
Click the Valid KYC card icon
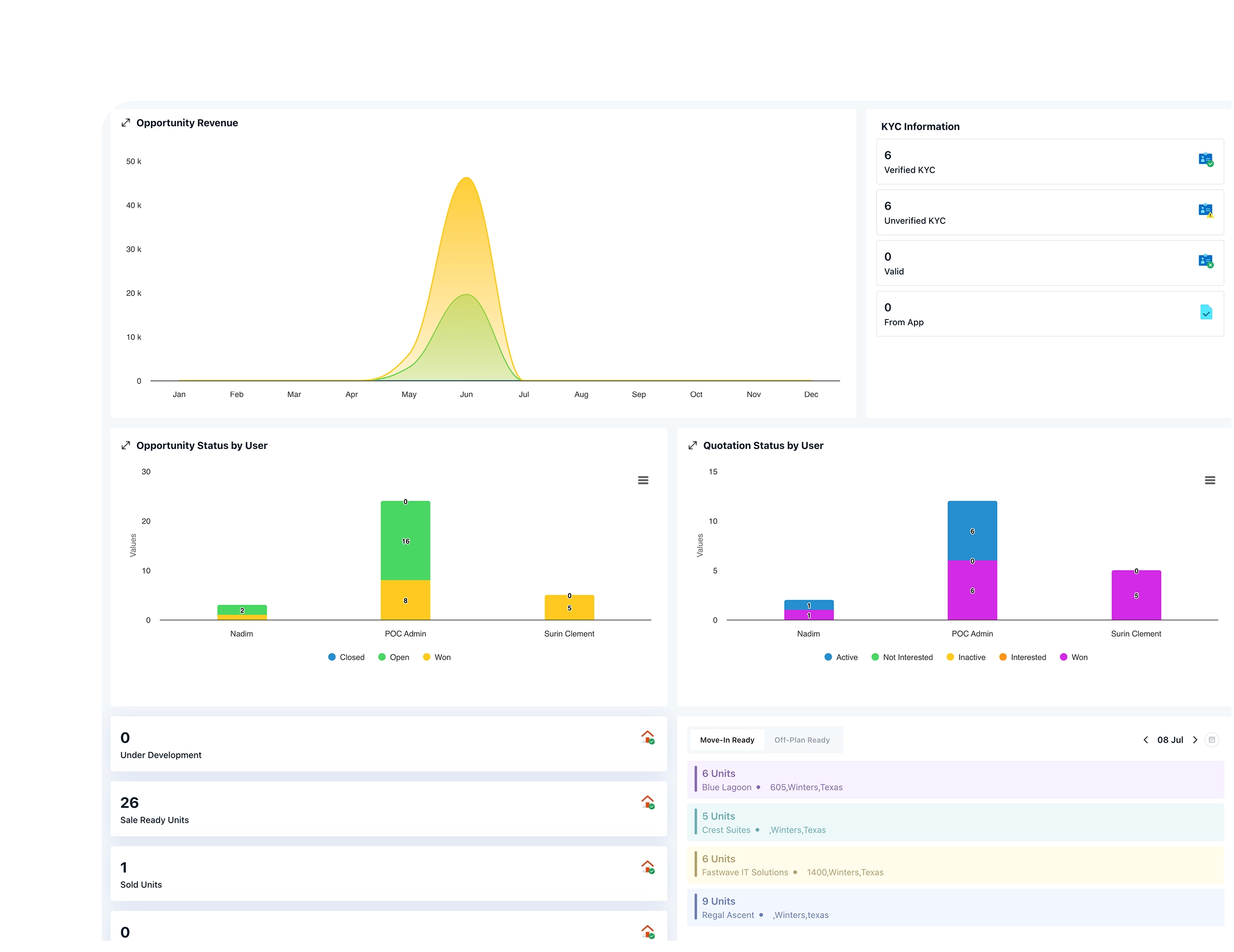[x=1205, y=261]
